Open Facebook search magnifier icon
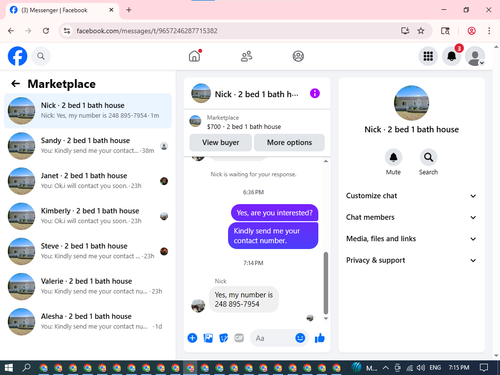 [x=41, y=56]
